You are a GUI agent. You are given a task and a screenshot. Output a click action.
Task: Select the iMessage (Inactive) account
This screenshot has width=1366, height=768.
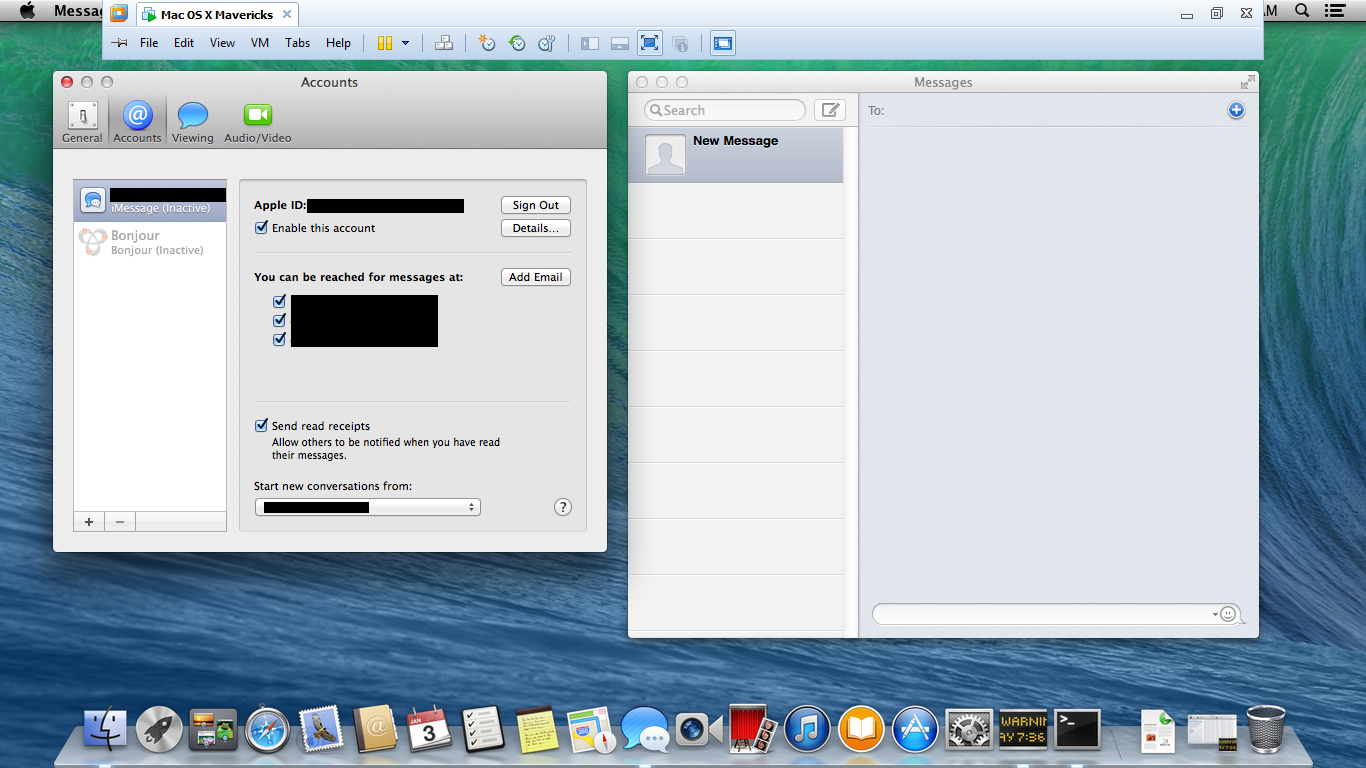(150, 201)
